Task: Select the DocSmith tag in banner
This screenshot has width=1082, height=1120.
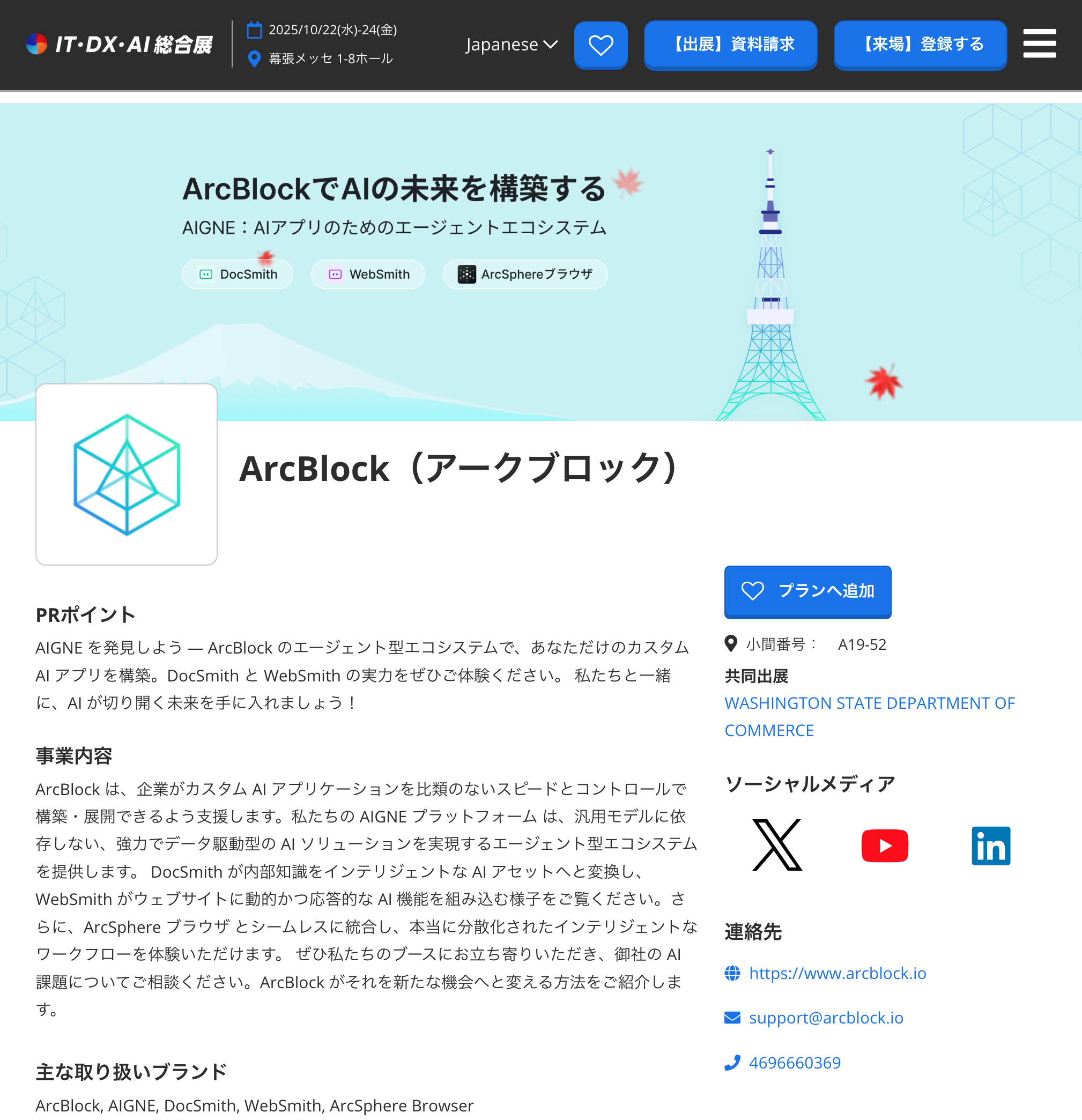Action: pyautogui.click(x=237, y=275)
